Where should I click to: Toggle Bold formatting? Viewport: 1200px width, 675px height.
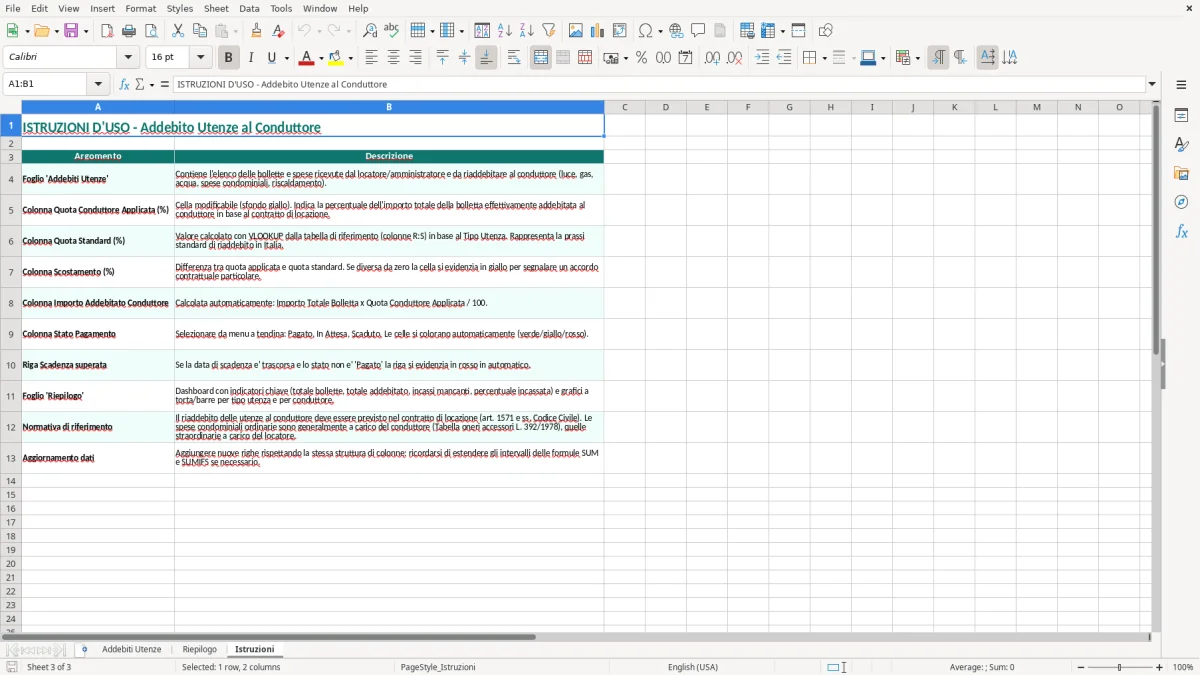tap(229, 58)
